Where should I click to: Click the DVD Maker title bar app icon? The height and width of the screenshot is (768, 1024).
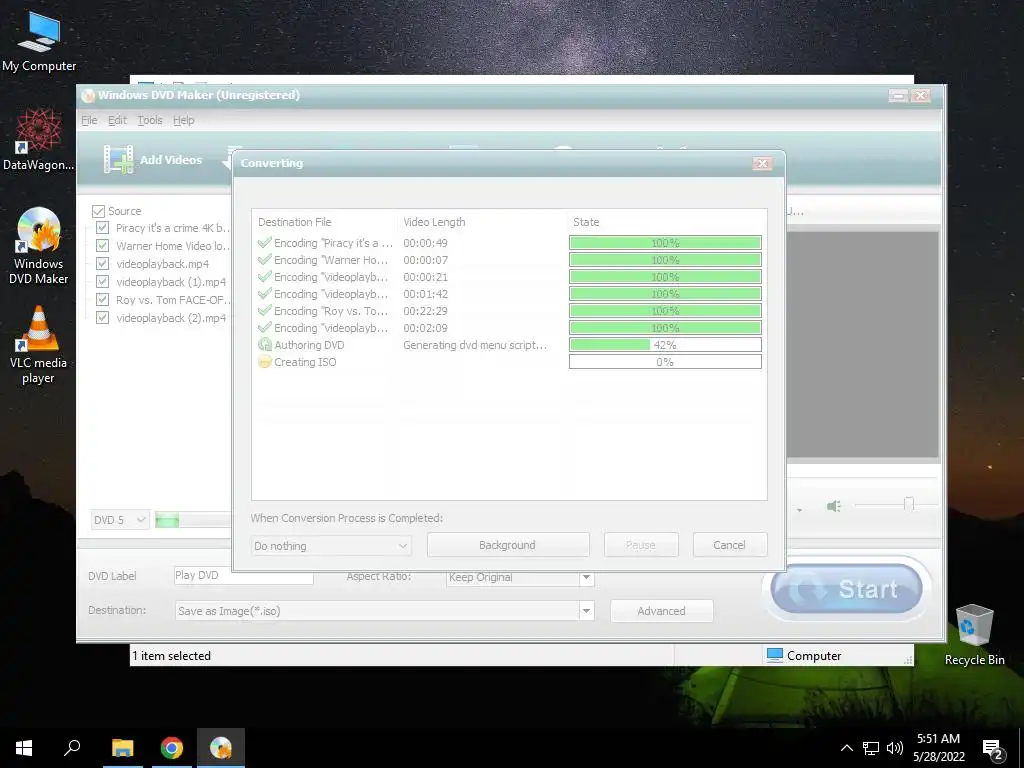(x=89, y=95)
